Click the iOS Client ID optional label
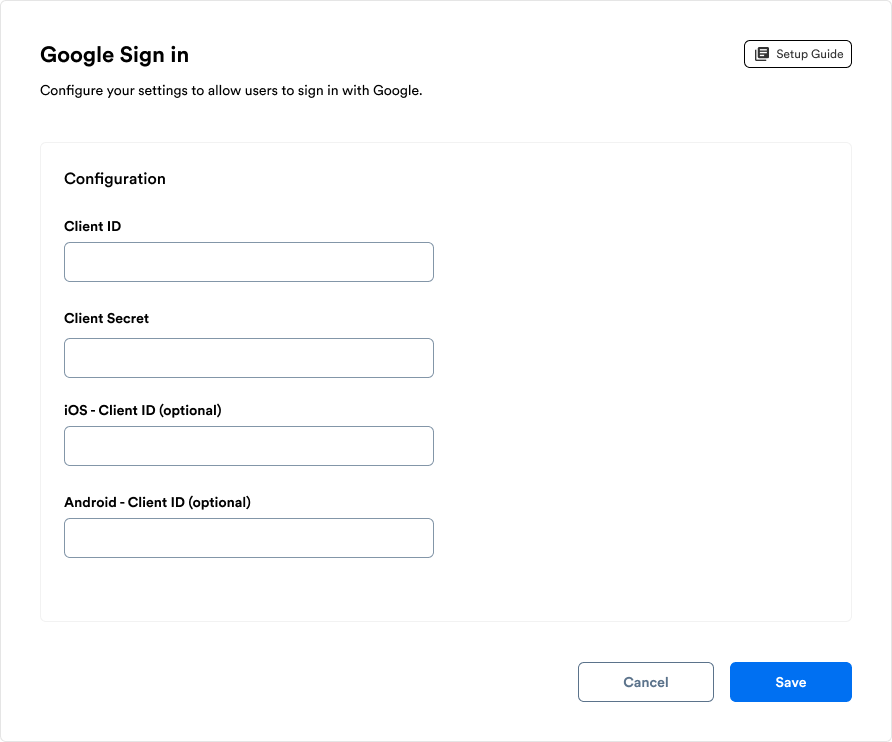 pos(143,410)
